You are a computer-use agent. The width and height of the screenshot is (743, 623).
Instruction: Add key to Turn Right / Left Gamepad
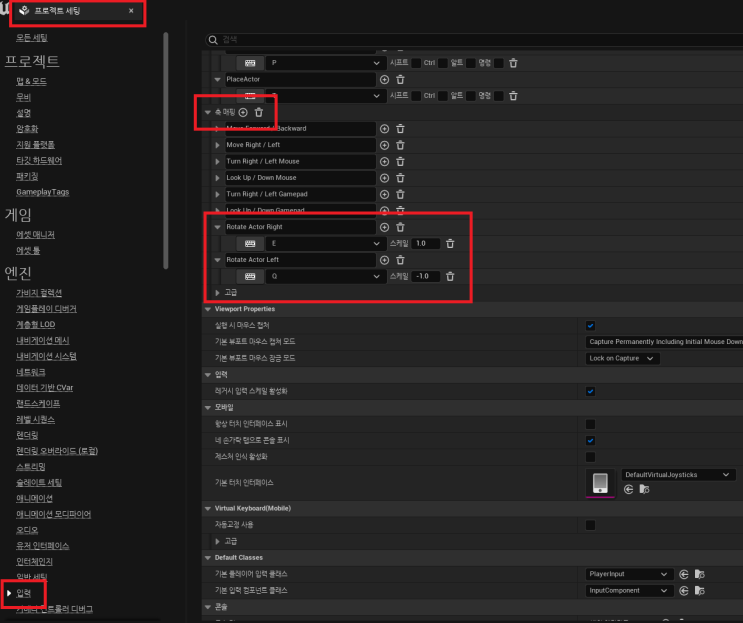pos(384,194)
